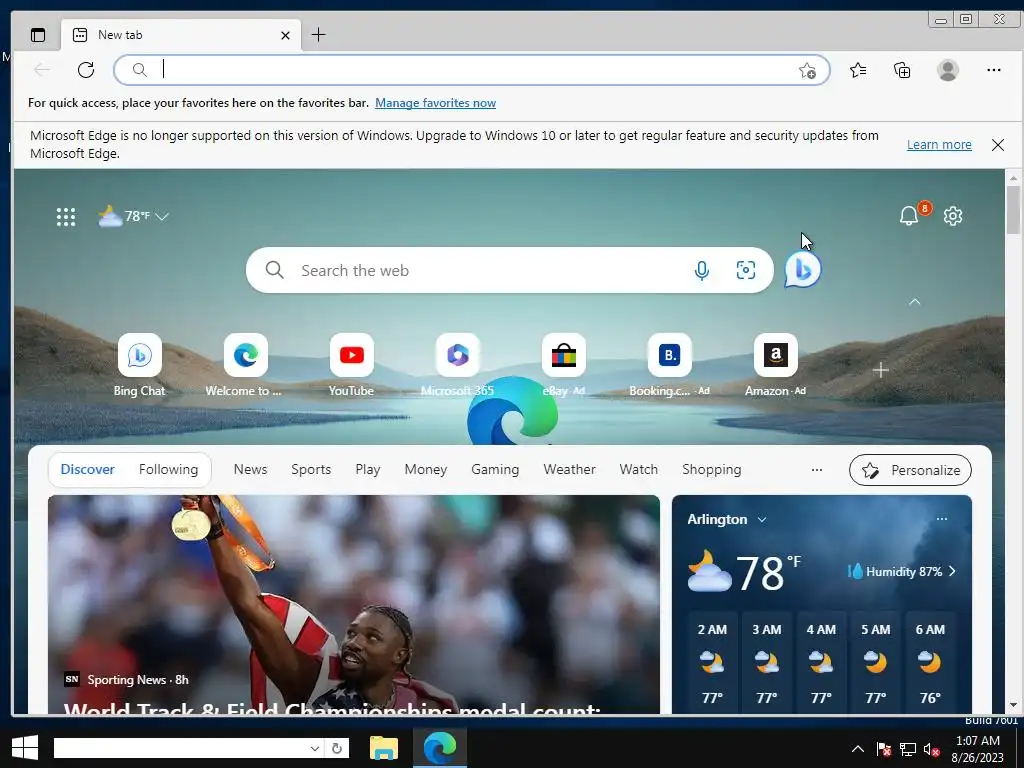Screen dimensions: 1024x768
Task: Open the Collections icon
Action: click(x=903, y=70)
